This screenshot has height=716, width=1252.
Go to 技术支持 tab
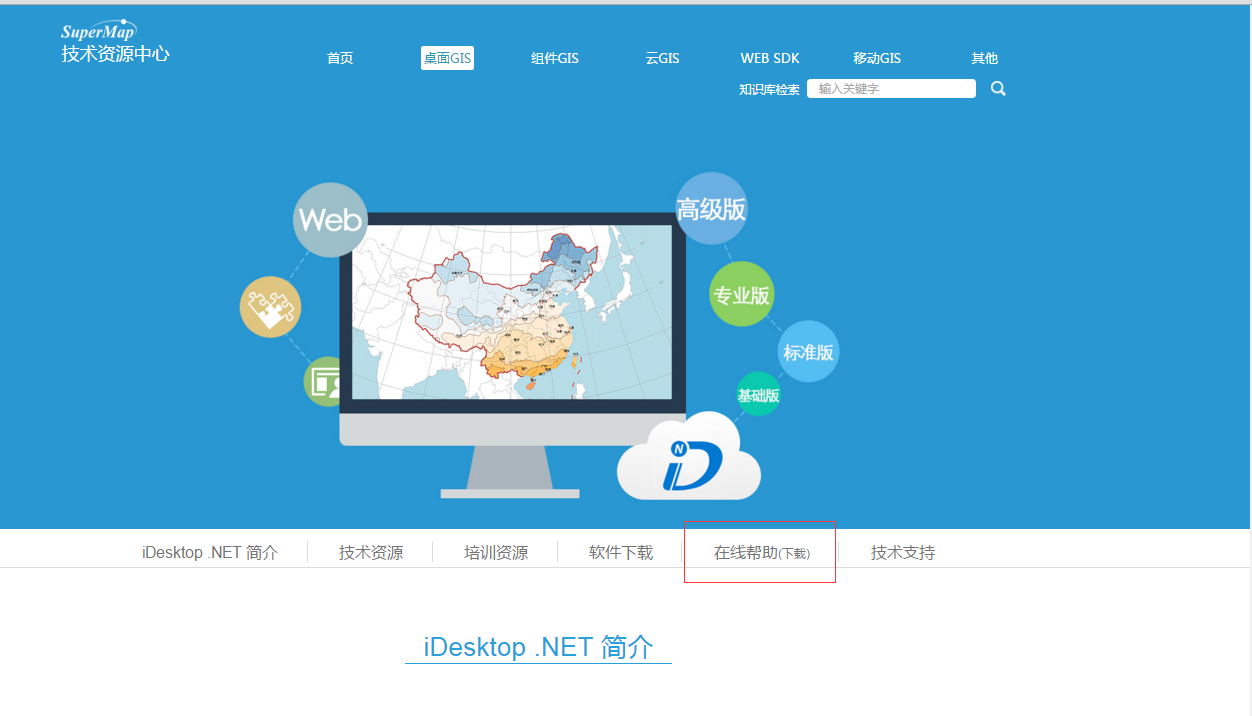coord(903,552)
